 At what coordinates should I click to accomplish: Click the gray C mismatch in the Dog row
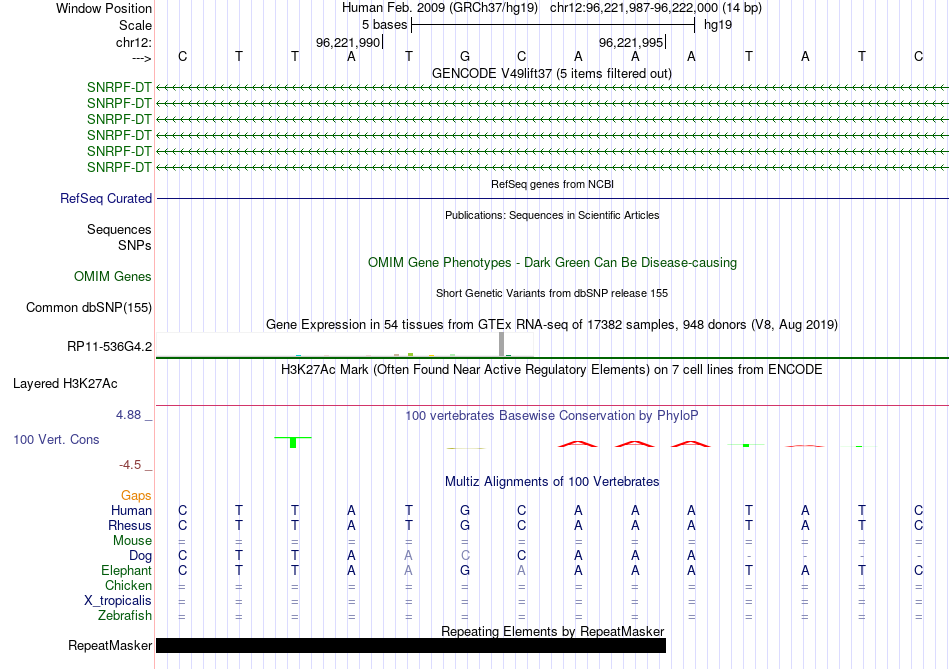point(465,556)
